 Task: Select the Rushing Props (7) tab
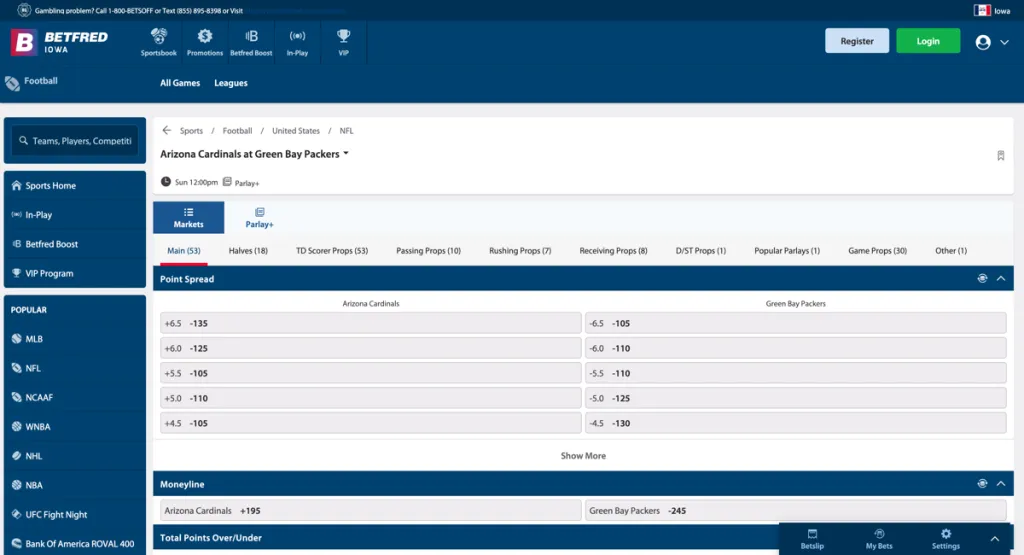520,251
